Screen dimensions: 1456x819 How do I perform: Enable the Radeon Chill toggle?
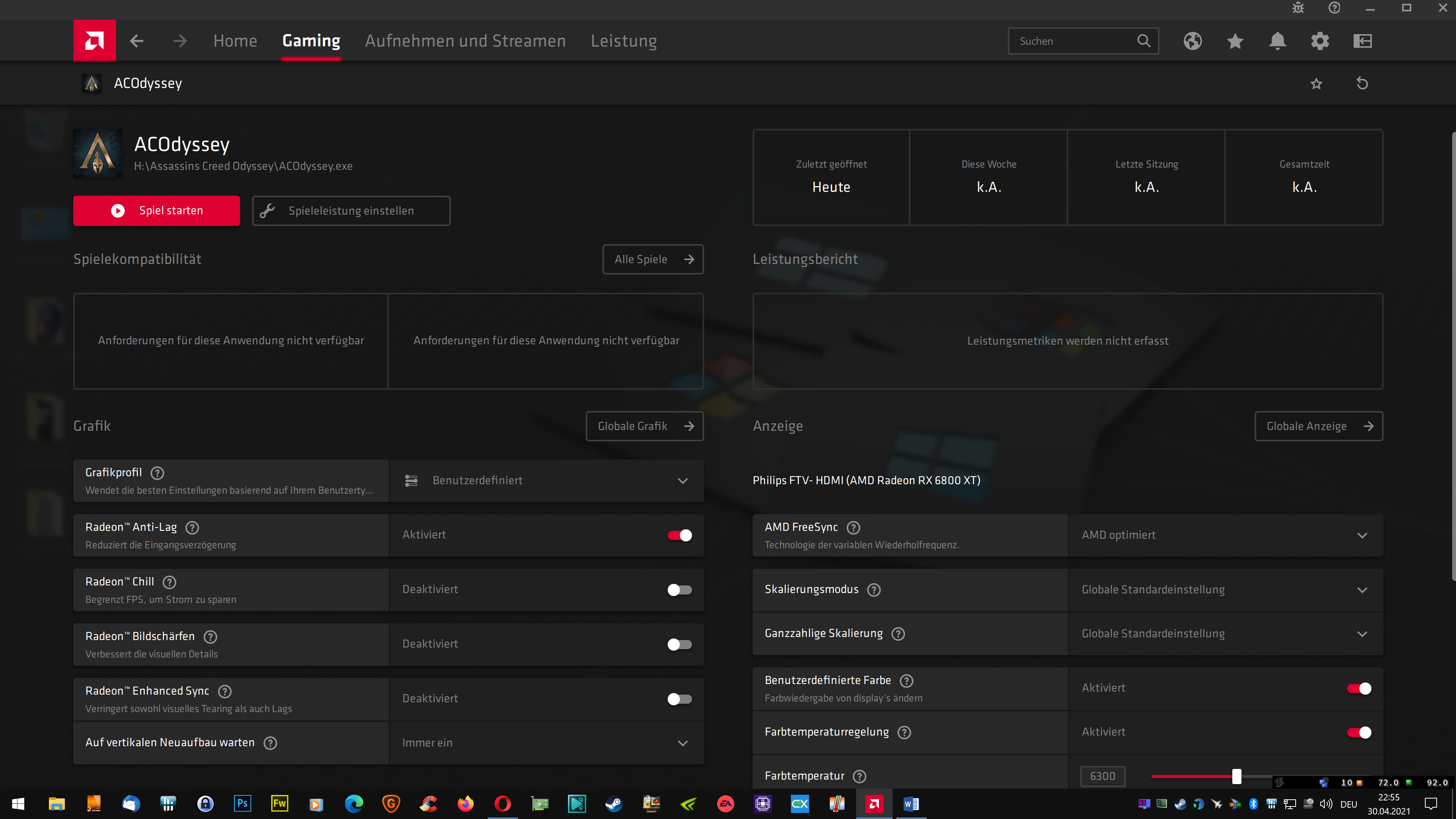click(679, 590)
